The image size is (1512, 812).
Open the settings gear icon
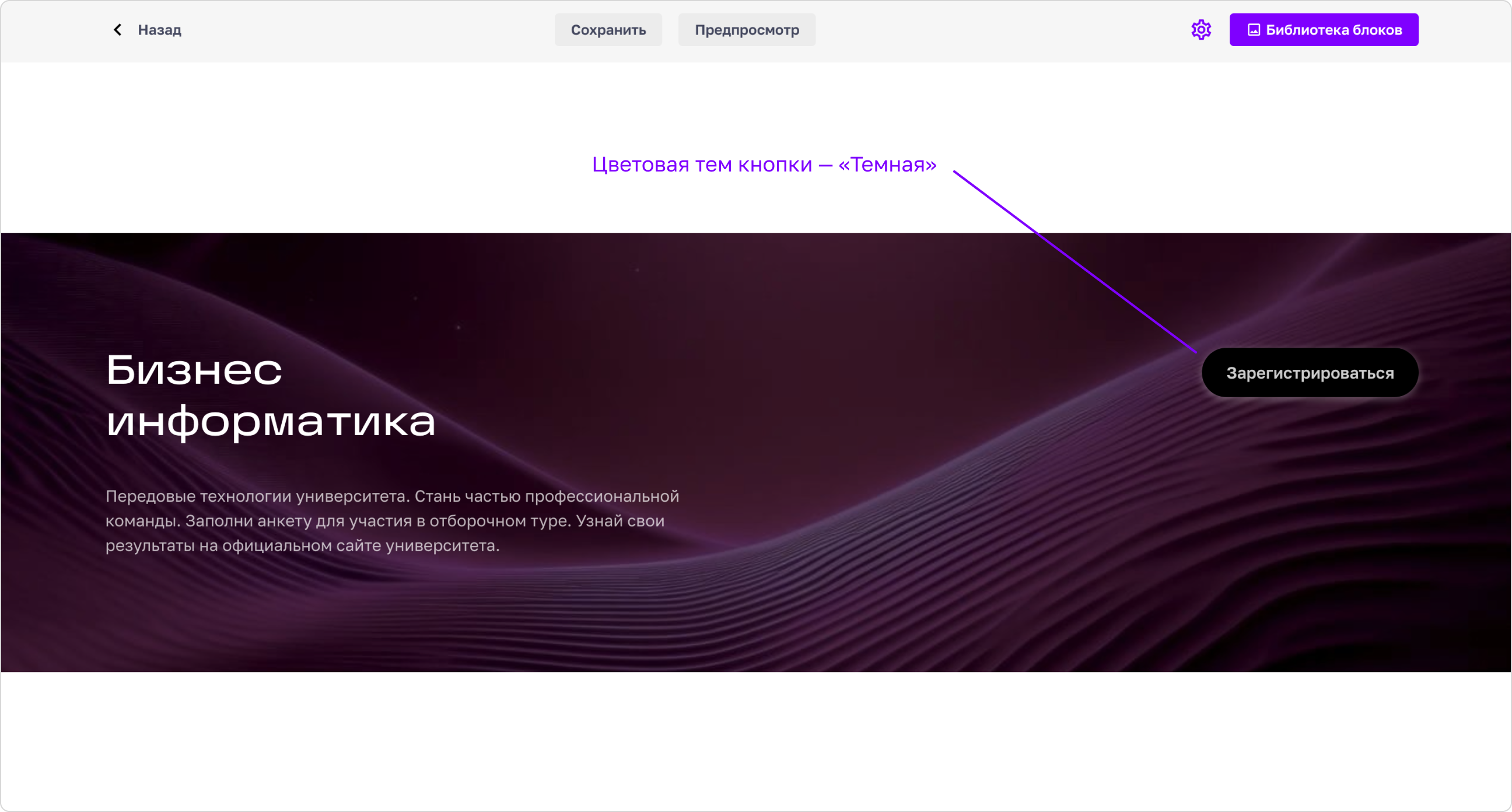(1201, 30)
